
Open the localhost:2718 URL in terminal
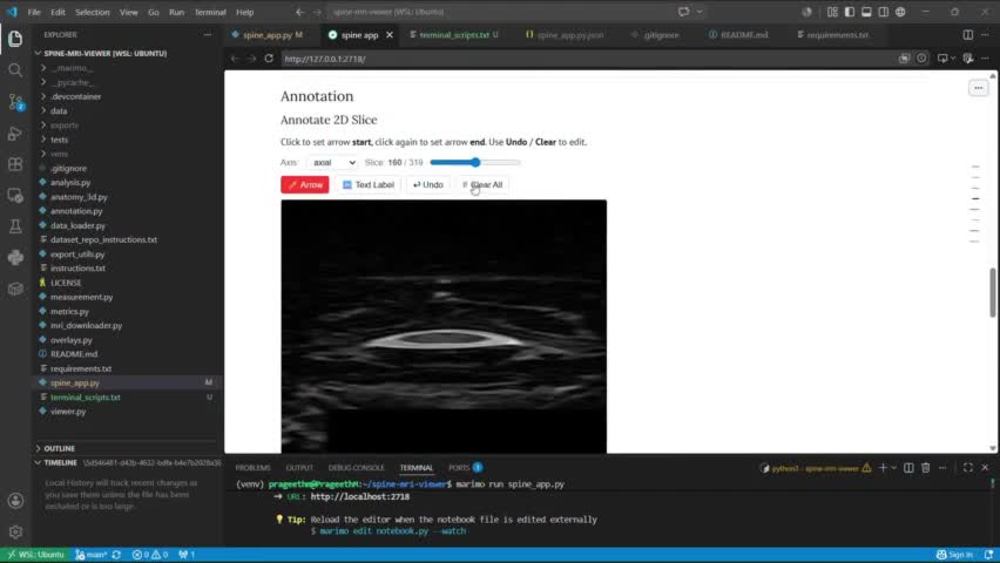pyautogui.click(x=360, y=496)
